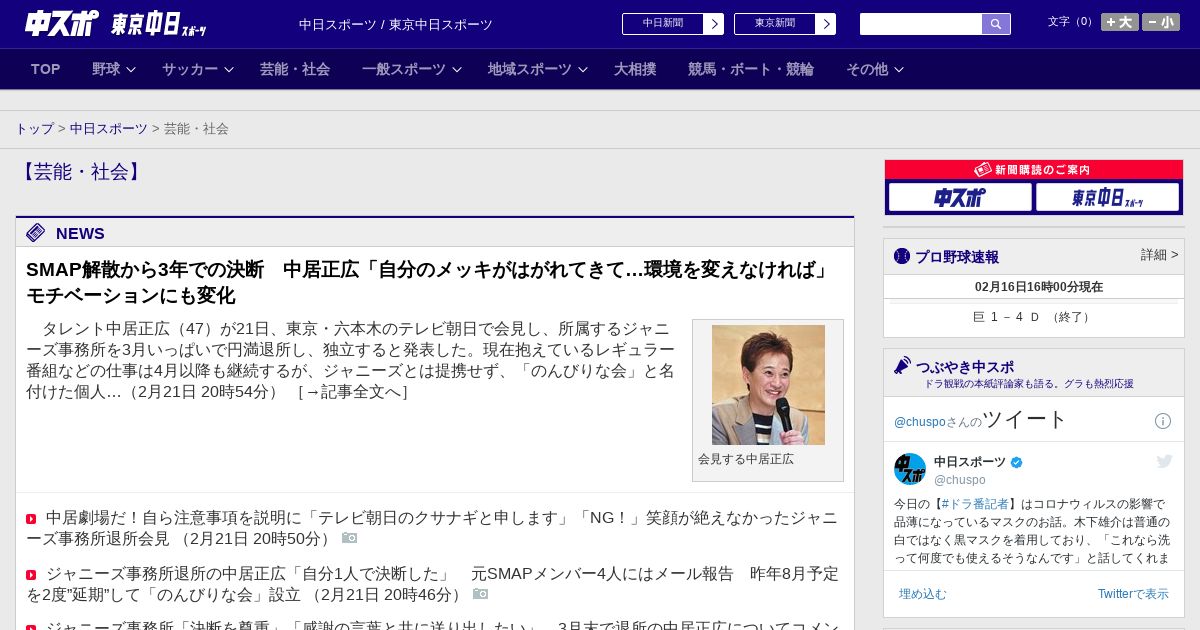Click the 中日スポーツ breadcrumb link
The width and height of the screenshot is (1200, 630).
click(x=109, y=129)
